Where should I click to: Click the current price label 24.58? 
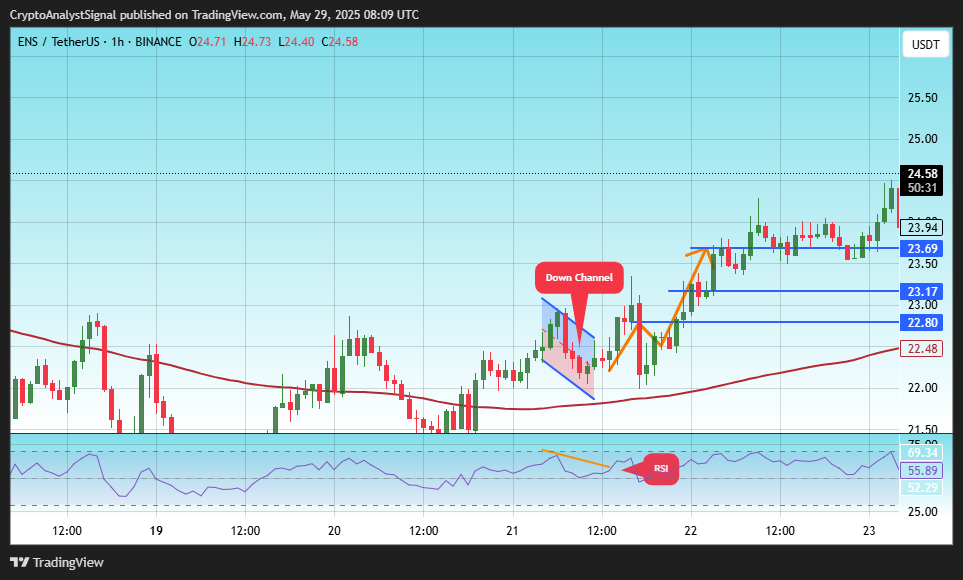pos(922,174)
